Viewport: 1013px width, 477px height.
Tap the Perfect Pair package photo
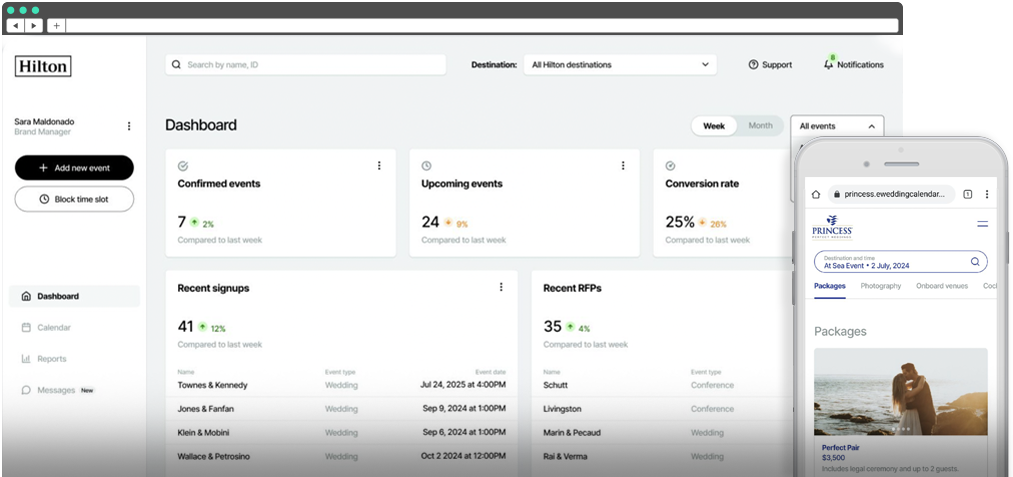[901, 392]
